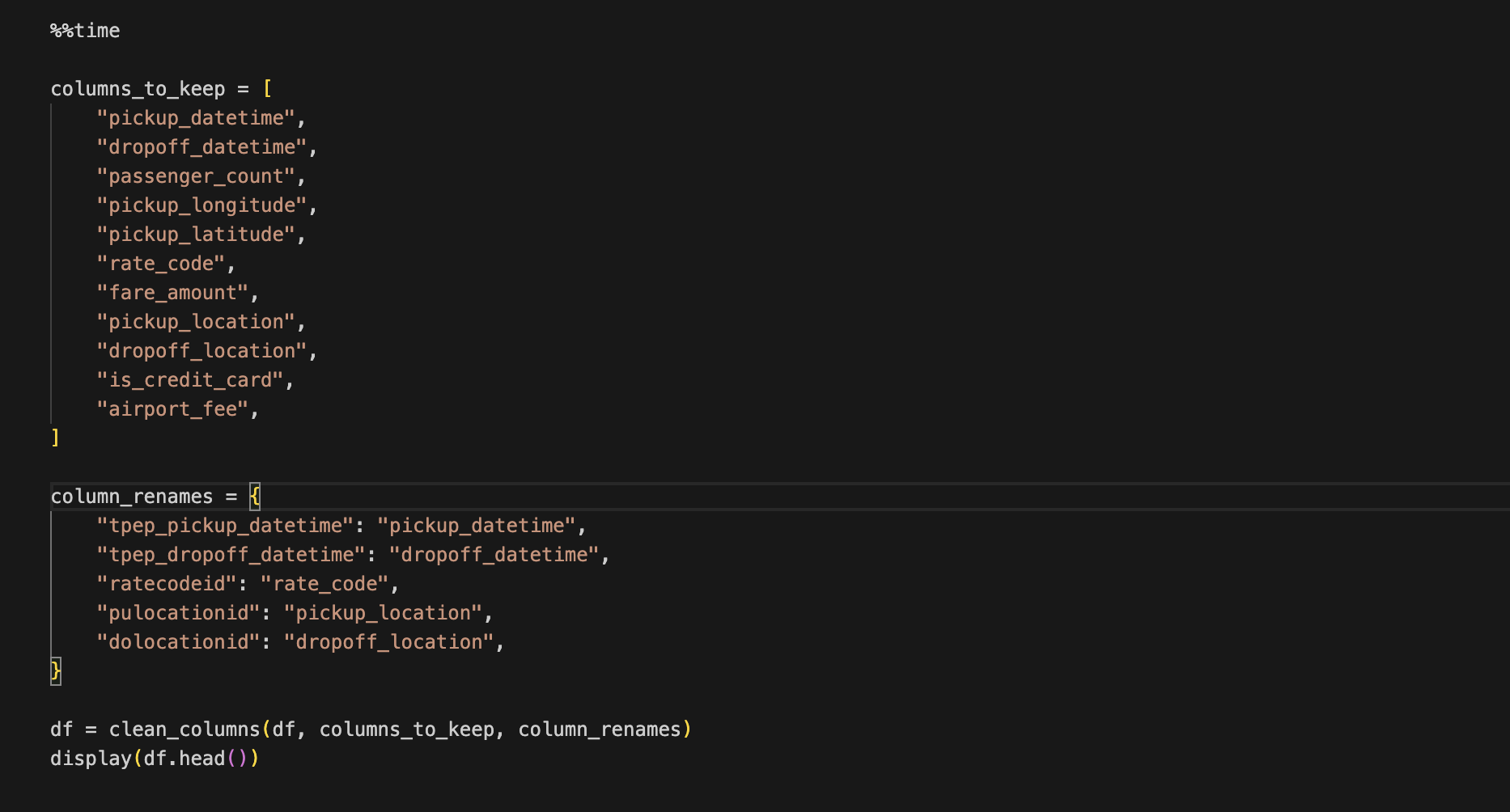The width and height of the screenshot is (1510, 812).
Task: Click the closing square bracket of the list
Action: pyautogui.click(x=55, y=438)
